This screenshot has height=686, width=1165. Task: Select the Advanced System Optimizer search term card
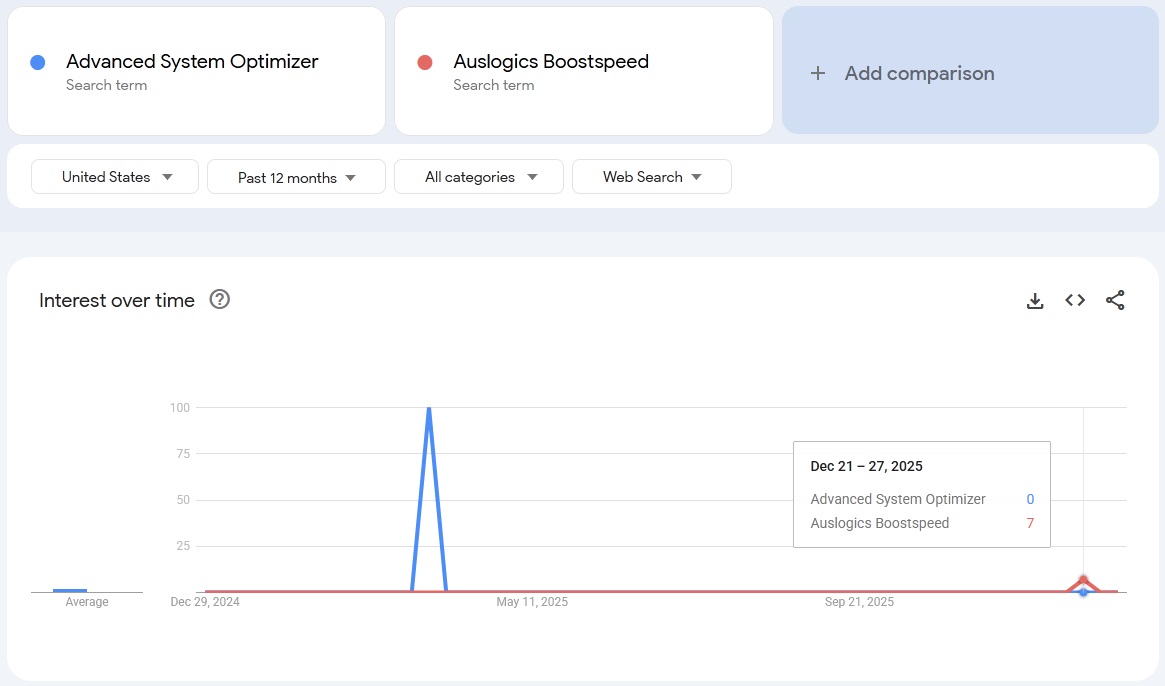tap(196, 70)
